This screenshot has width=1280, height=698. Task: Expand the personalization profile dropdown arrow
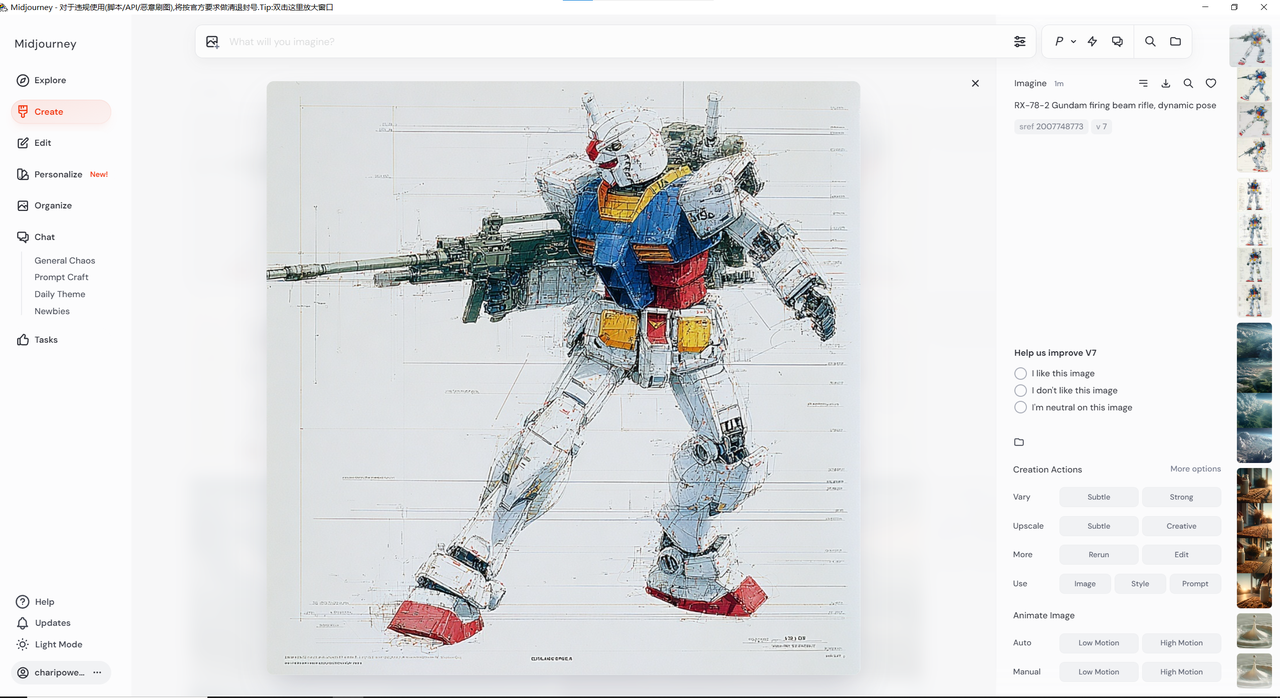pos(1073,42)
